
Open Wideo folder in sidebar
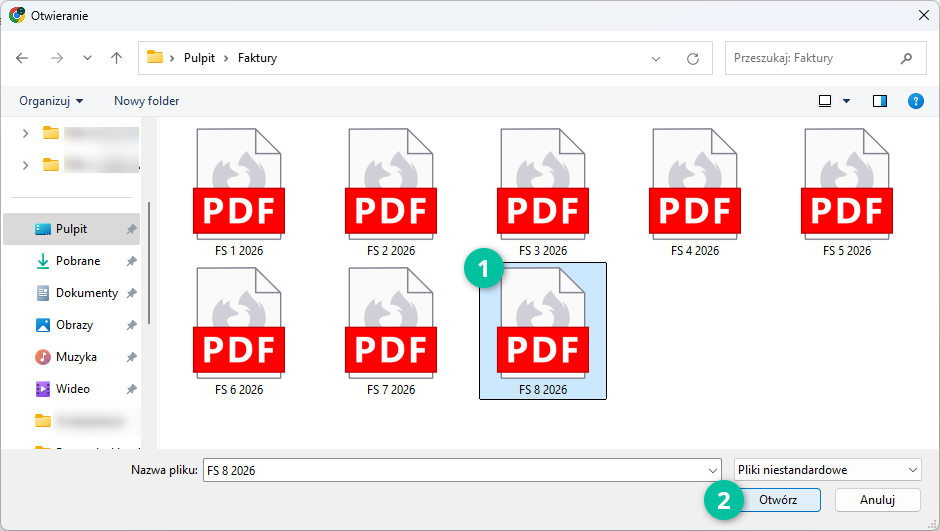(x=72, y=389)
